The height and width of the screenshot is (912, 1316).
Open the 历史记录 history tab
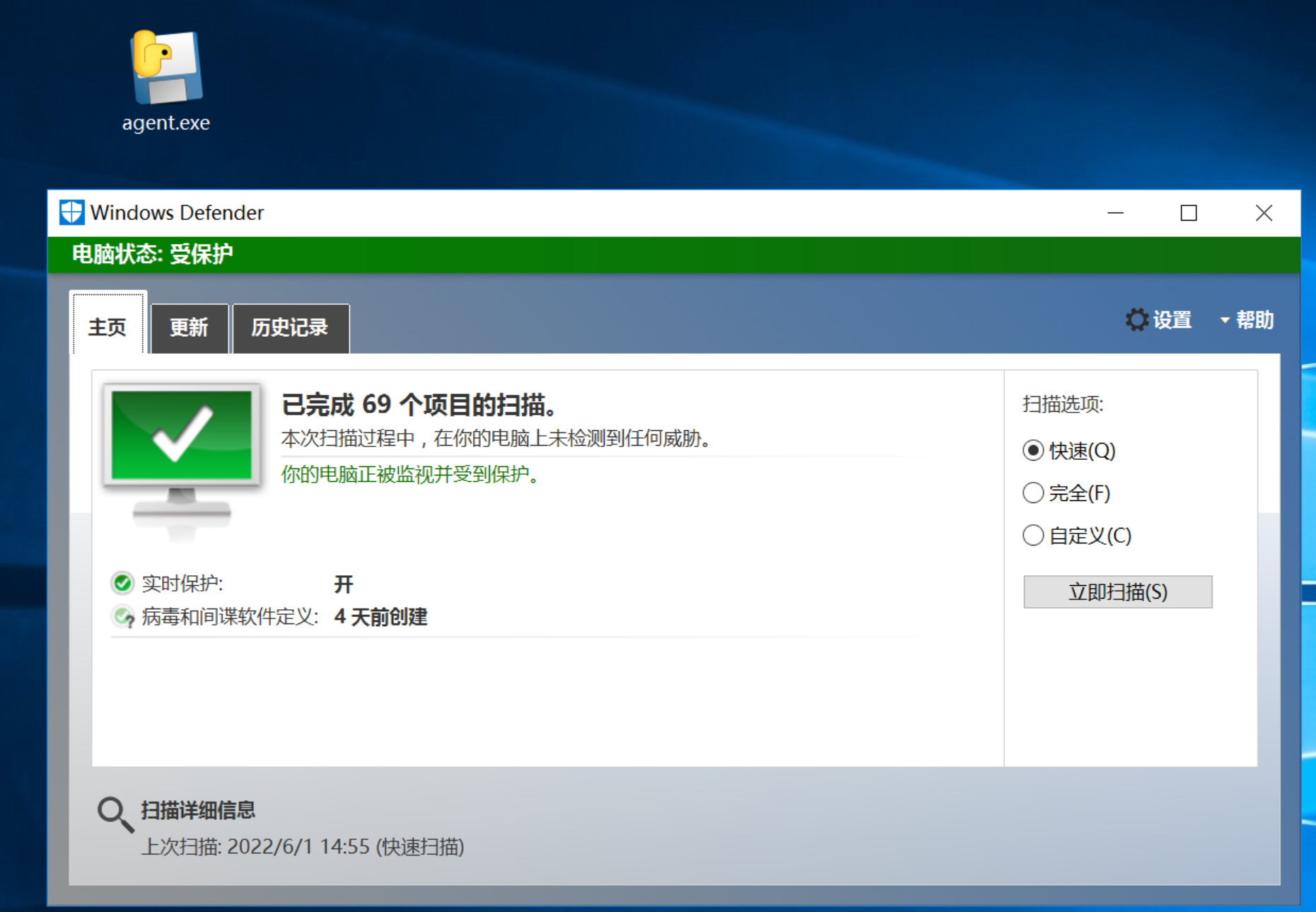point(290,328)
